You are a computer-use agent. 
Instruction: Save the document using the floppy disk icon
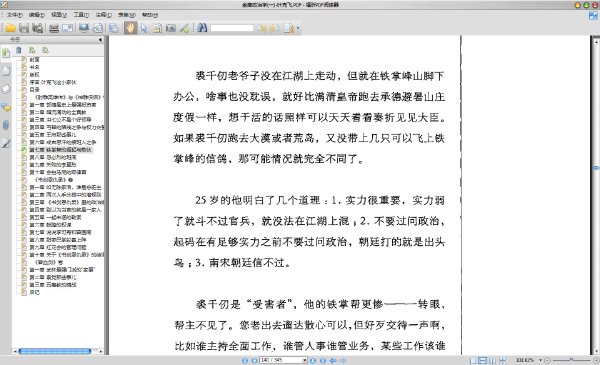(x=24, y=28)
